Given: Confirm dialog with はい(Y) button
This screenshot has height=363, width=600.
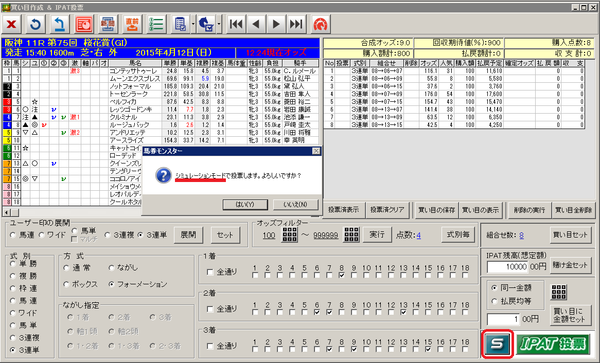Looking at the screenshot, I should (245, 205).
